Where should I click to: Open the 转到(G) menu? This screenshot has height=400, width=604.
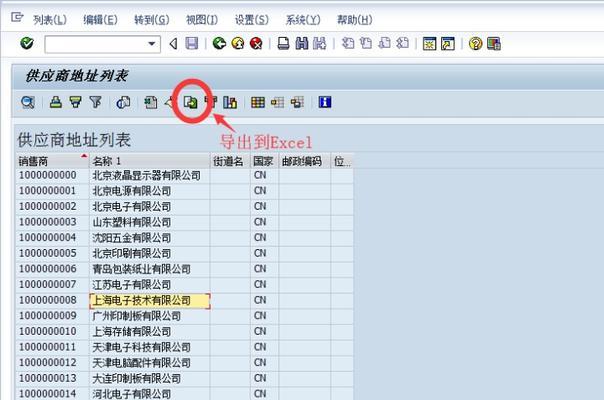tap(152, 19)
